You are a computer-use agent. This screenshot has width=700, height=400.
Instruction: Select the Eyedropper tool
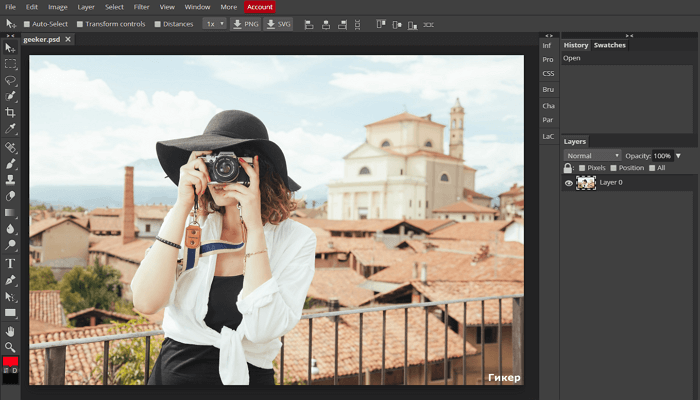11,129
